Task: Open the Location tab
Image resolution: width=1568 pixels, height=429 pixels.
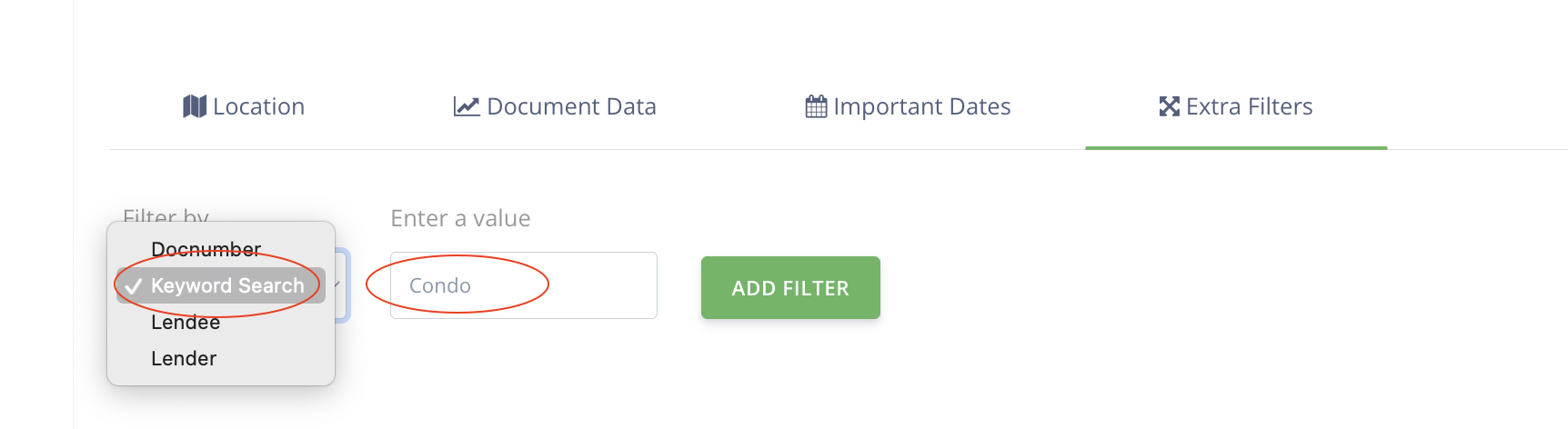Action: (258, 107)
